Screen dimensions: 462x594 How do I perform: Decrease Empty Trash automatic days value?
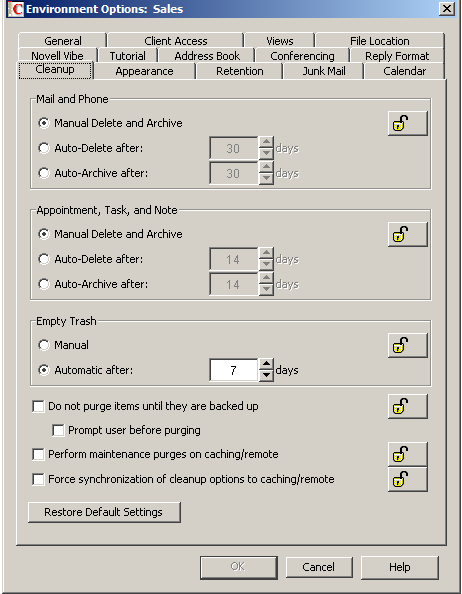266,375
